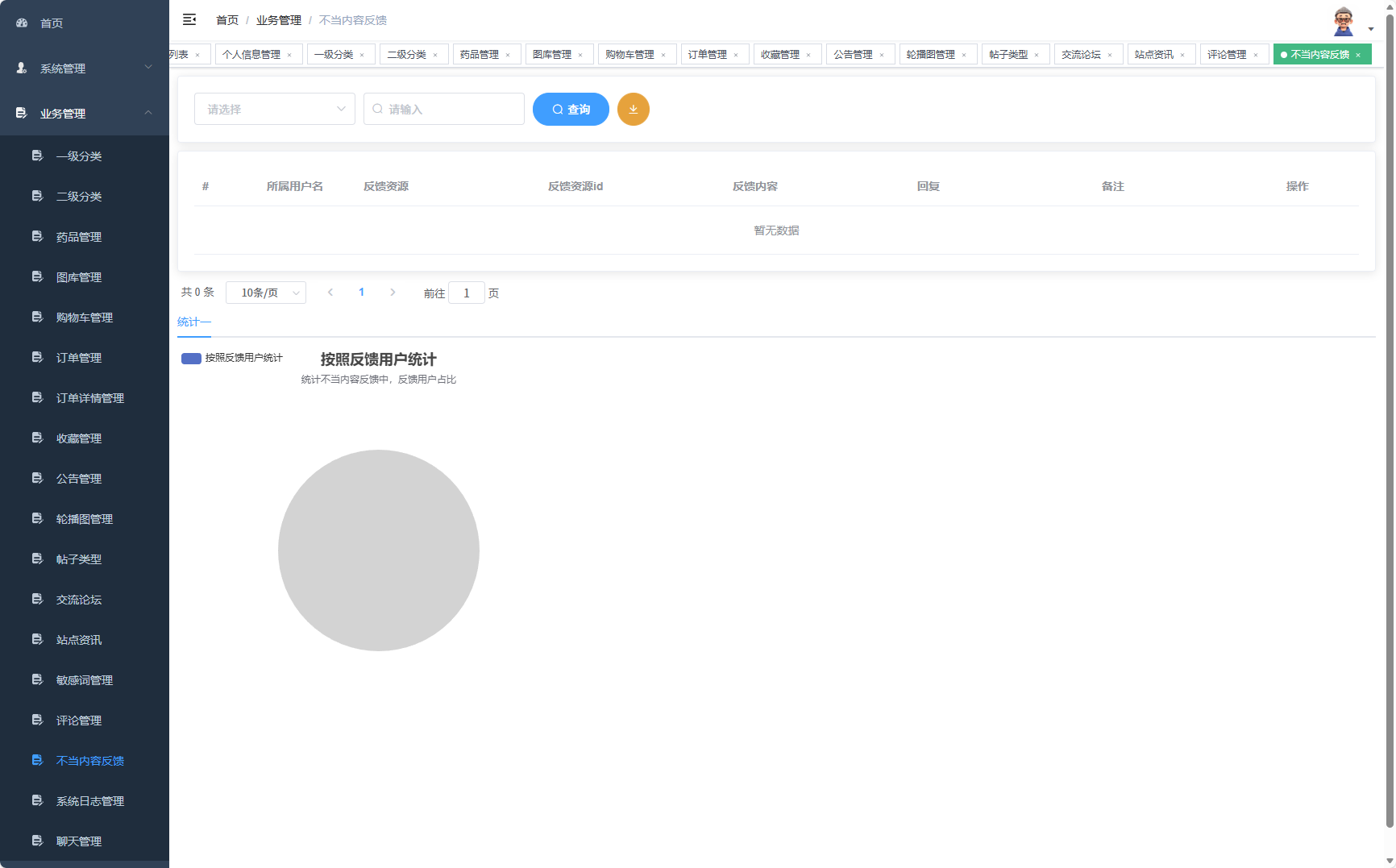Select 敏感词管理 in the sidebar
This screenshot has width=1396, height=868.
coord(84,679)
